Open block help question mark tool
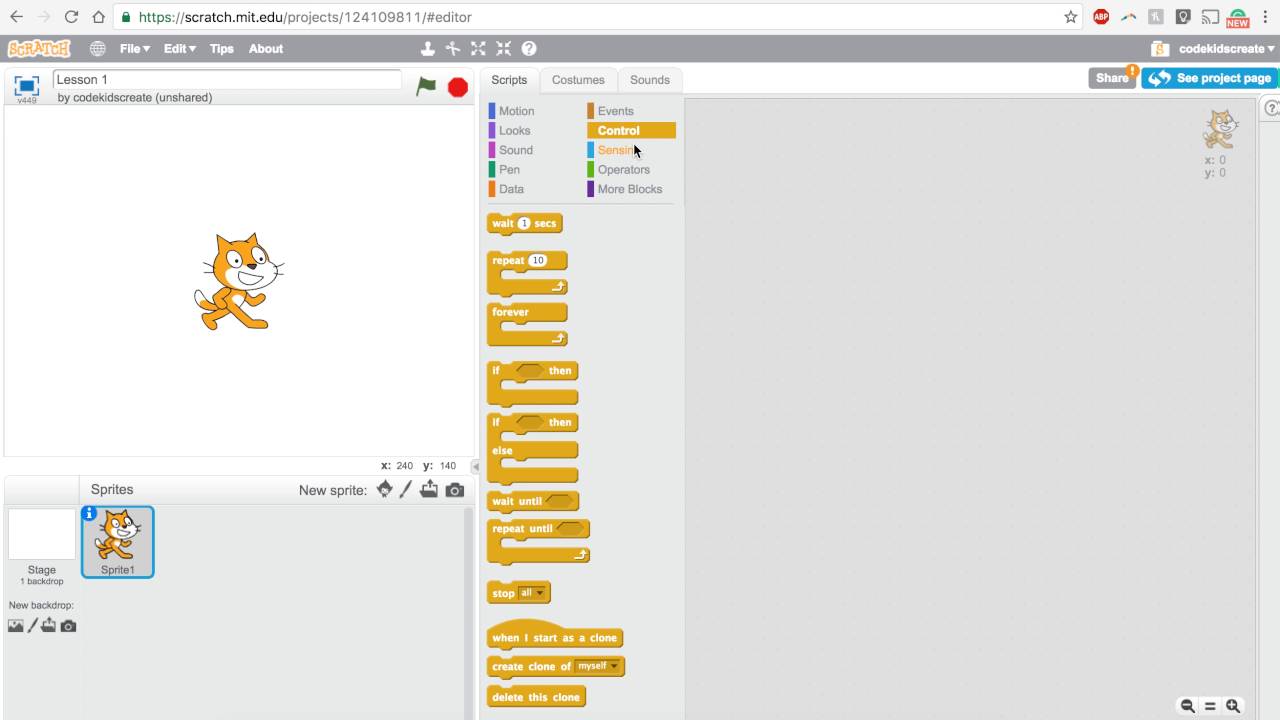The width and height of the screenshot is (1280, 720). click(x=529, y=48)
